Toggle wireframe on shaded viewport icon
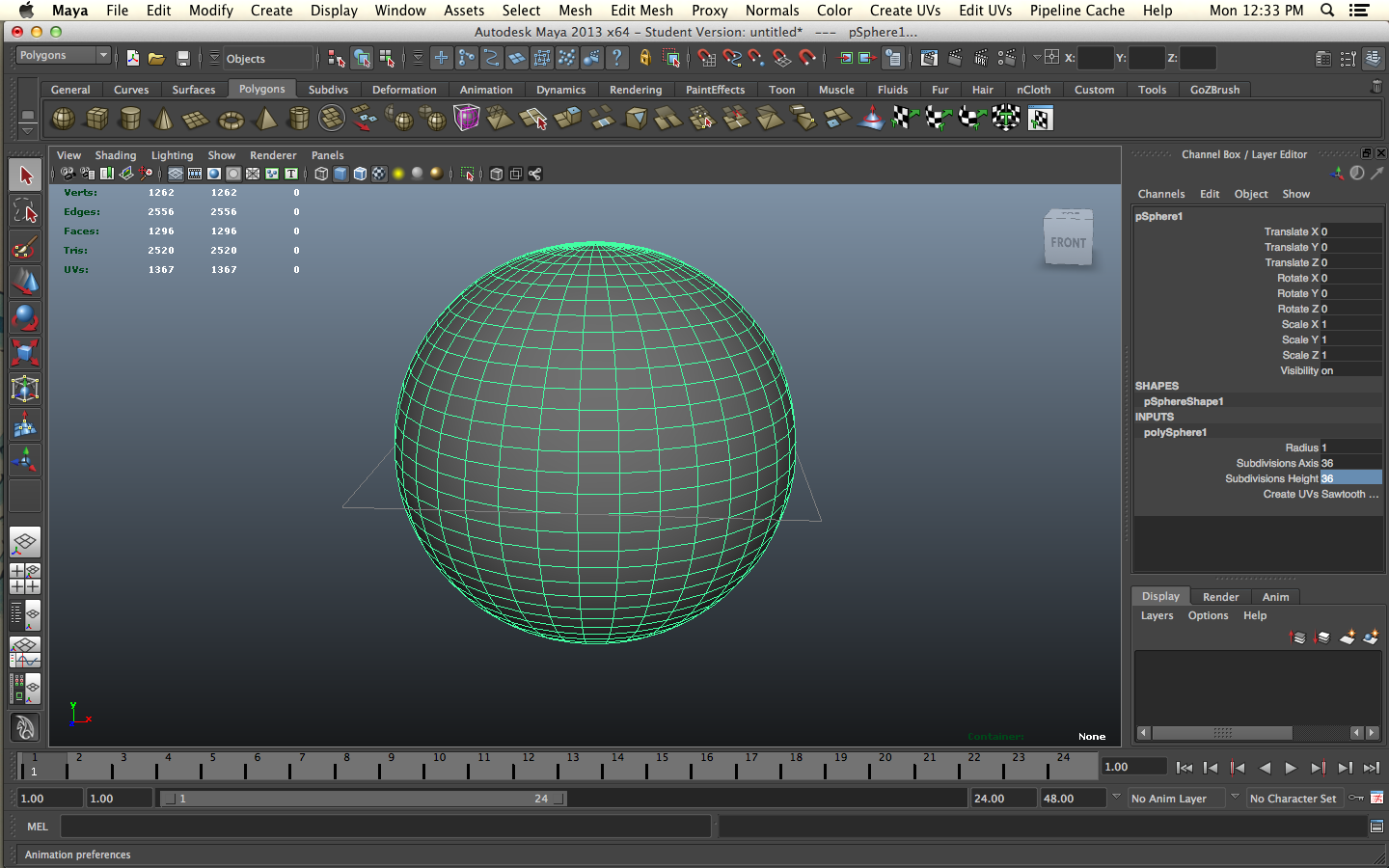The image size is (1389, 868). (360, 174)
